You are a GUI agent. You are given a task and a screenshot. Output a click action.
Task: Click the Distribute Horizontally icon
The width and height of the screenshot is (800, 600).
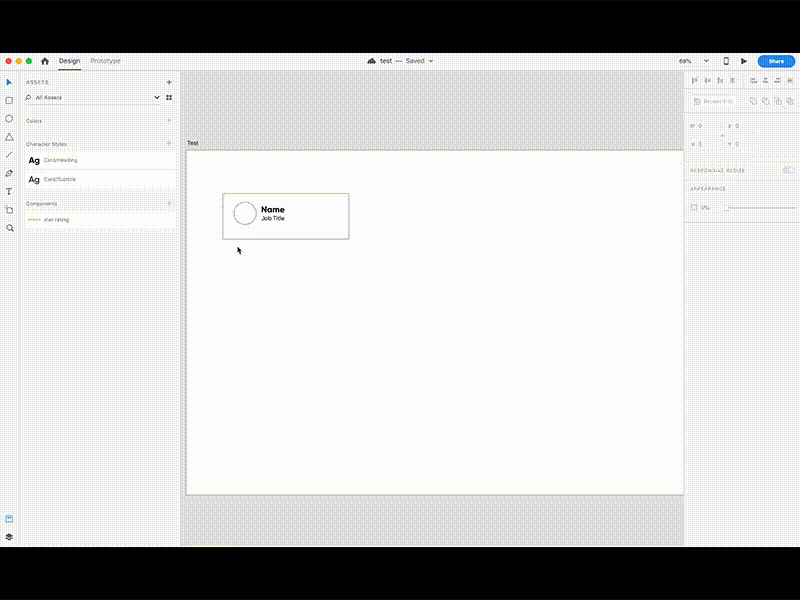(790, 81)
